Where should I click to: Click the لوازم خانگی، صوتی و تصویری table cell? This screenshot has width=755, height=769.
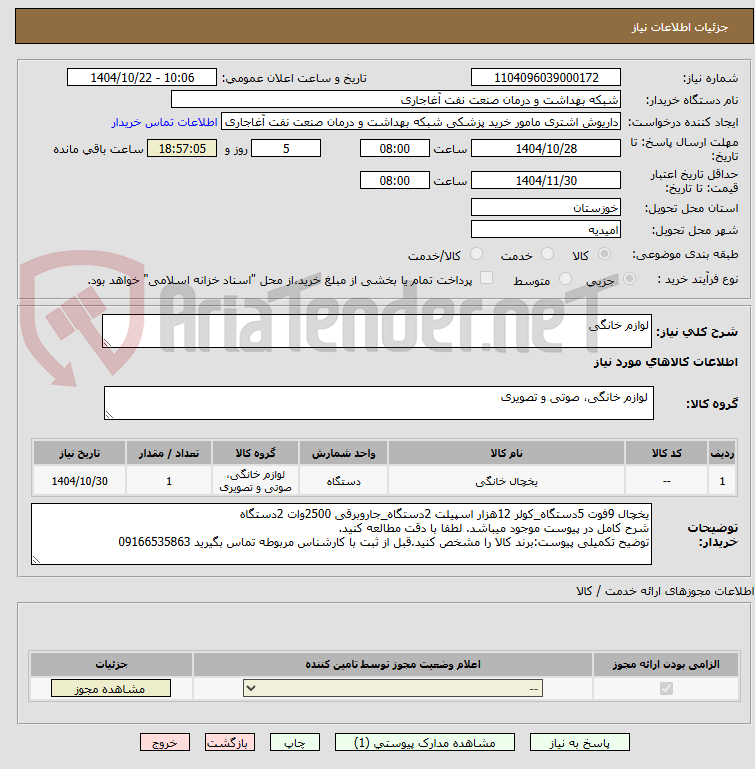pyautogui.click(x=256, y=481)
